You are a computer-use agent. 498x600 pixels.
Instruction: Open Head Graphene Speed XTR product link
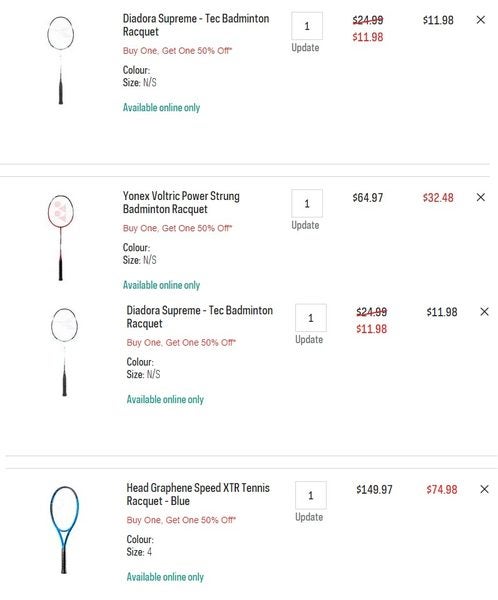pyautogui.click(x=198, y=494)
